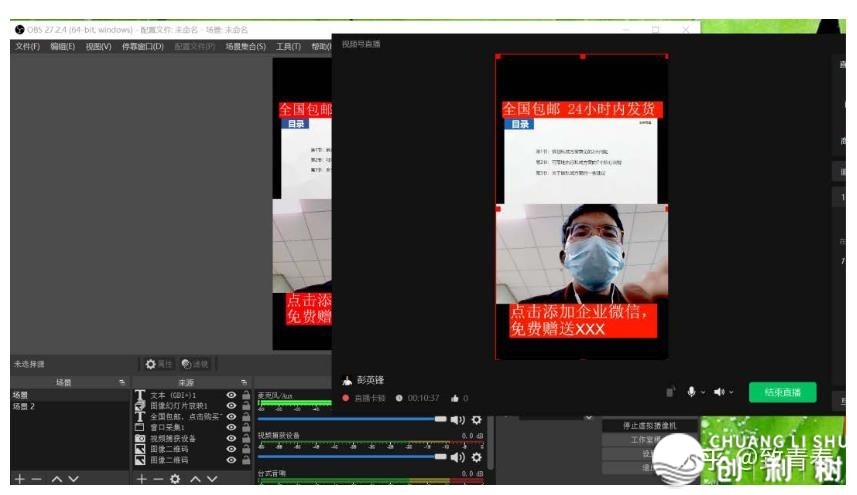Viewport: 857px width, 495px height.
Task: Toggle visibility of 图像幻灯片放映1 source
Action: [231, 406]
